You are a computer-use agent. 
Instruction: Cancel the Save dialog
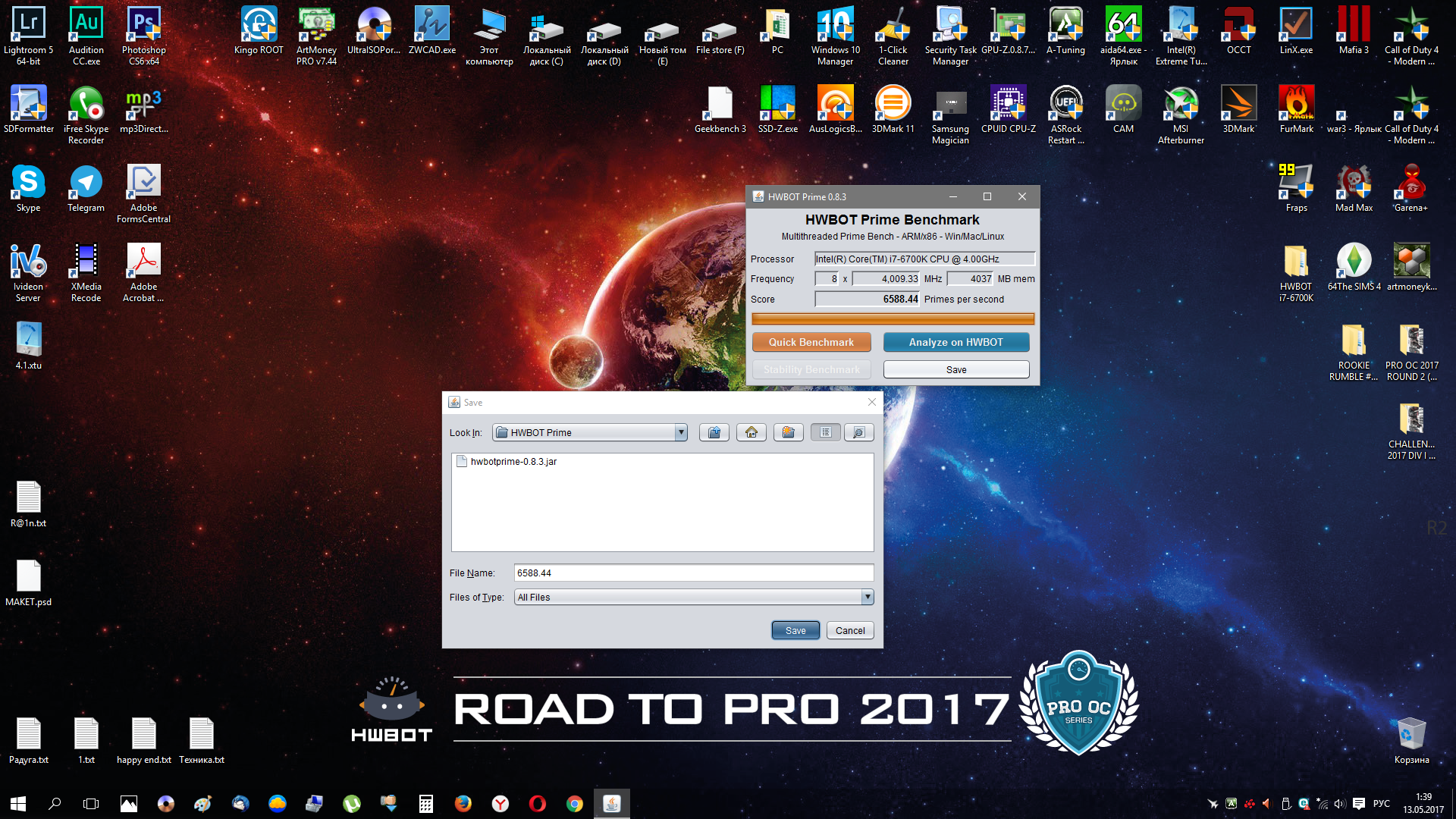[x=850, y=630]
